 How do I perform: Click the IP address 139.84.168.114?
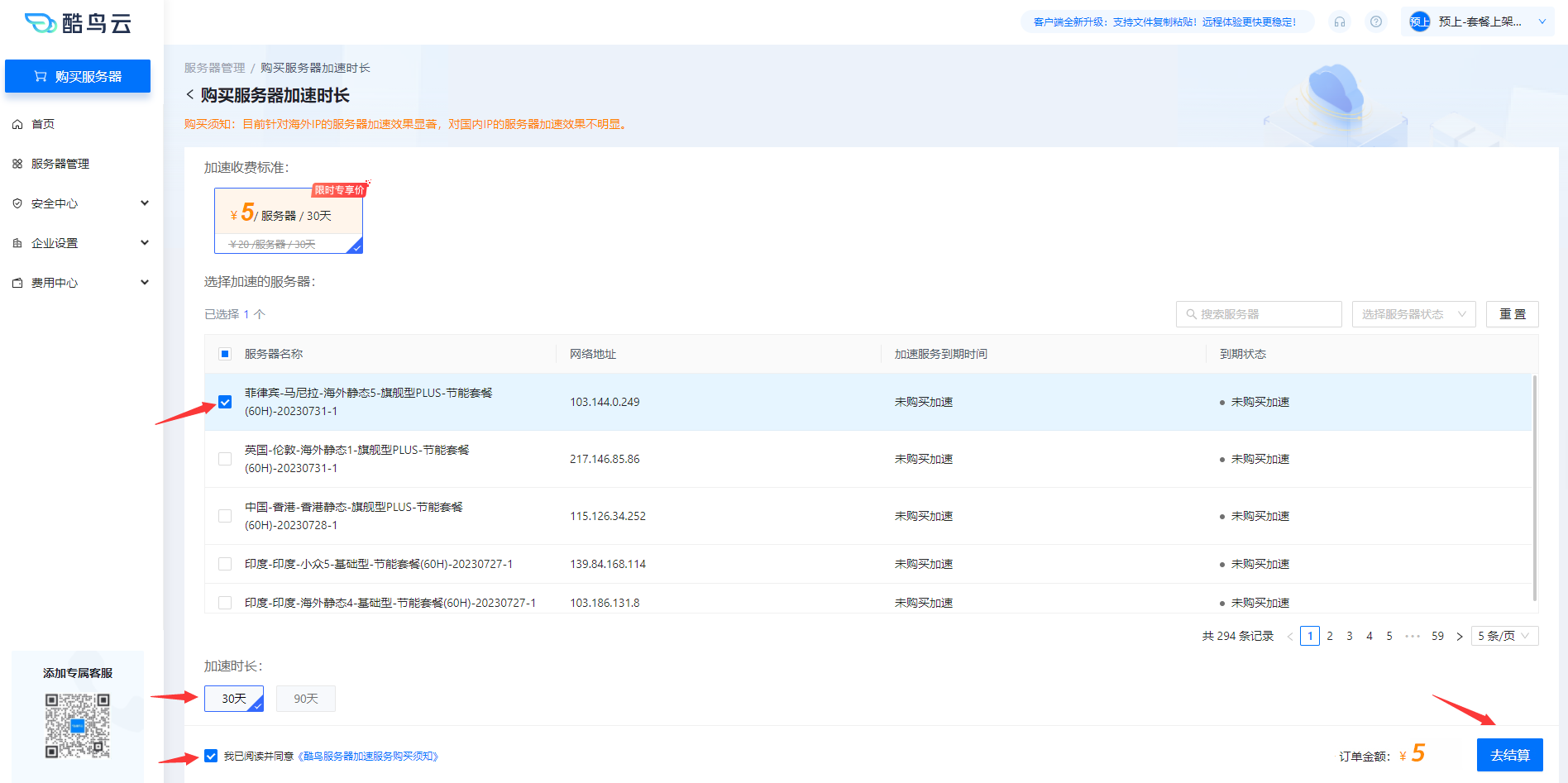[x=608, y=564]
